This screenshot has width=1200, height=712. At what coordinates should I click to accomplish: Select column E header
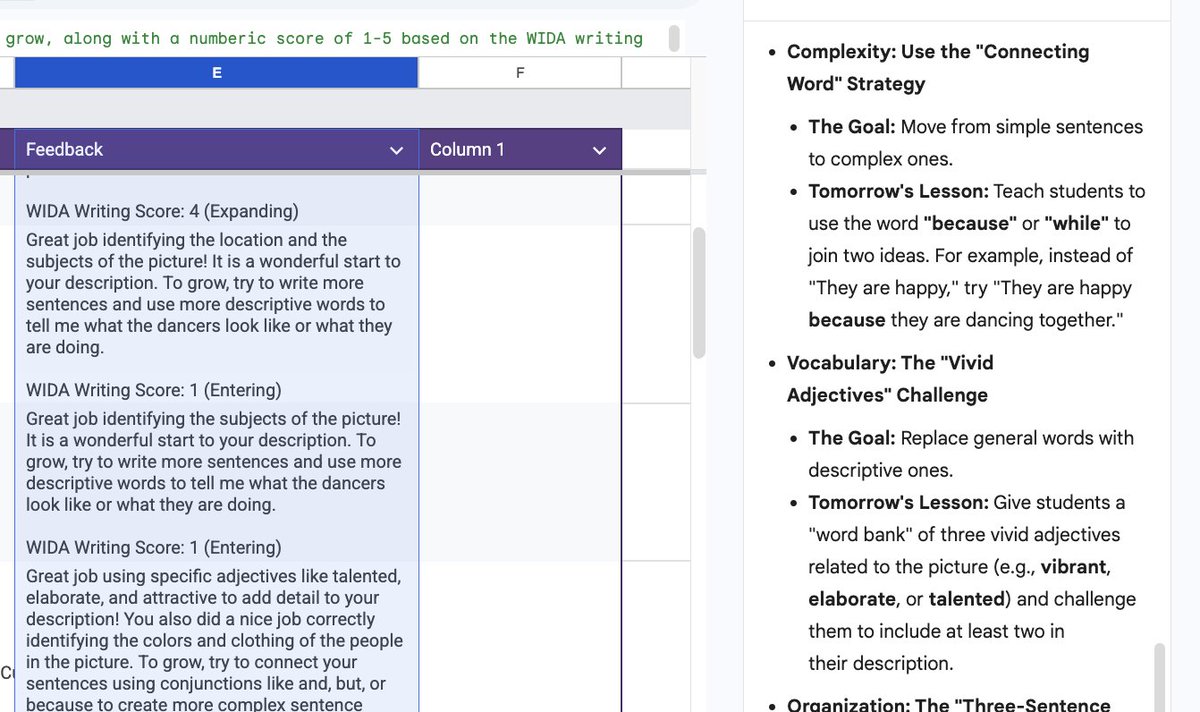pos(216,72)
